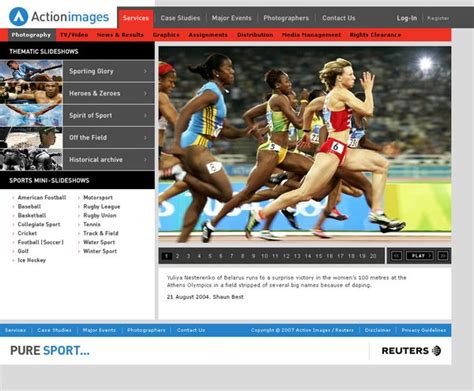Expand Historical archive slideshow arrow

[x=145, y=159]
